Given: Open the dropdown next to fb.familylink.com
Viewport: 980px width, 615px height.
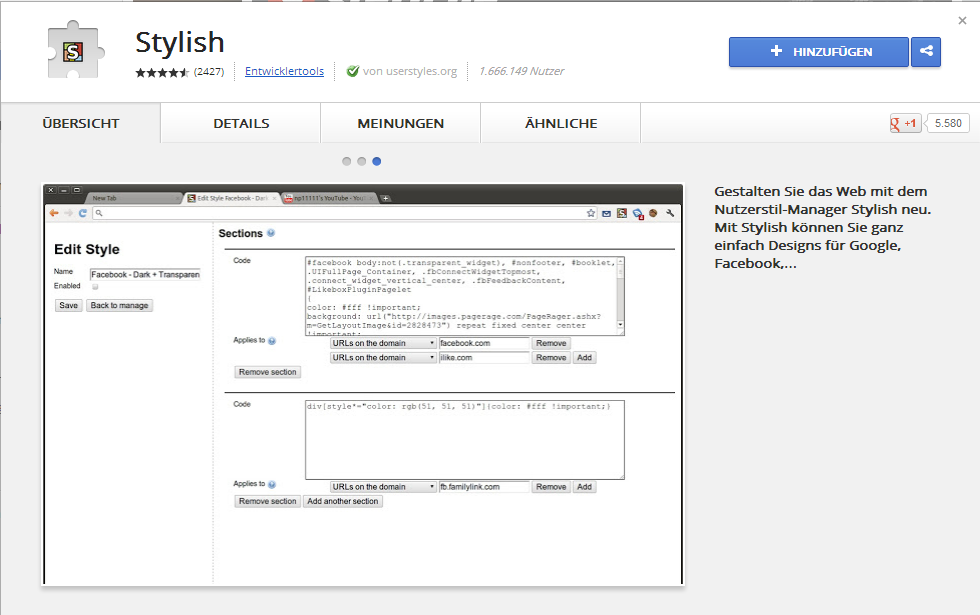Looking at the screenshot, I should point(382,487).
